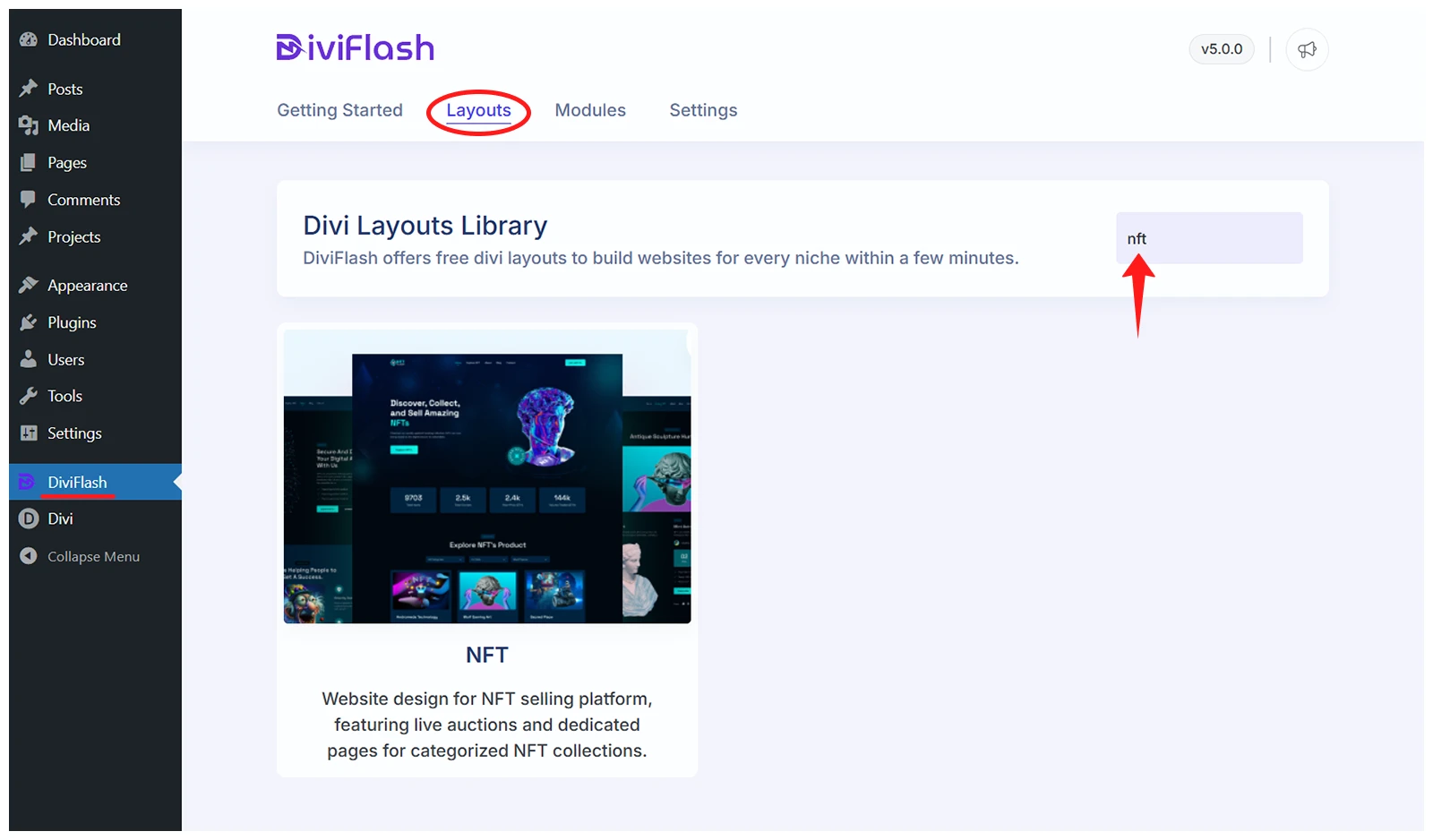The image size is (1433, 840).
Task: Open the Layouts tab
Action: pos(478,110)
